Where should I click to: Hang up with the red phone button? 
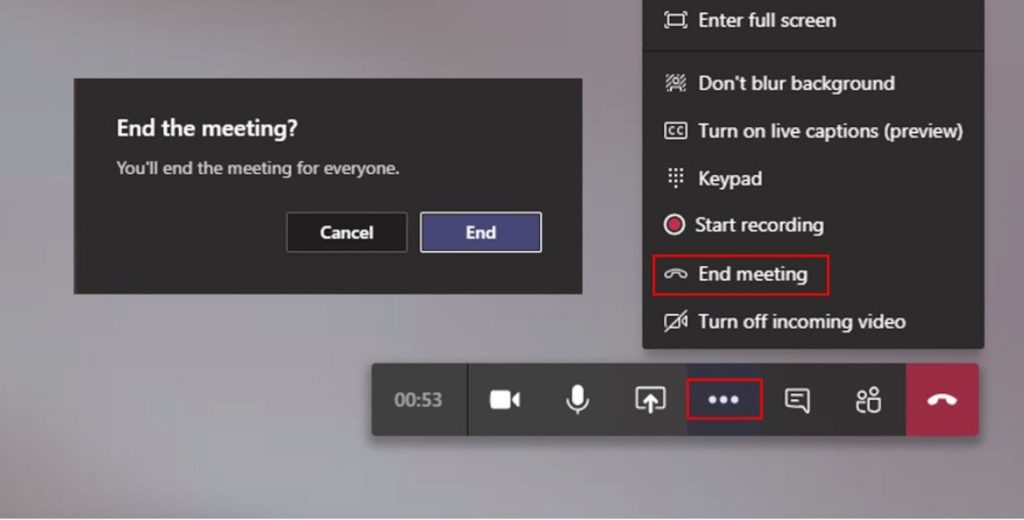point(942,400)
